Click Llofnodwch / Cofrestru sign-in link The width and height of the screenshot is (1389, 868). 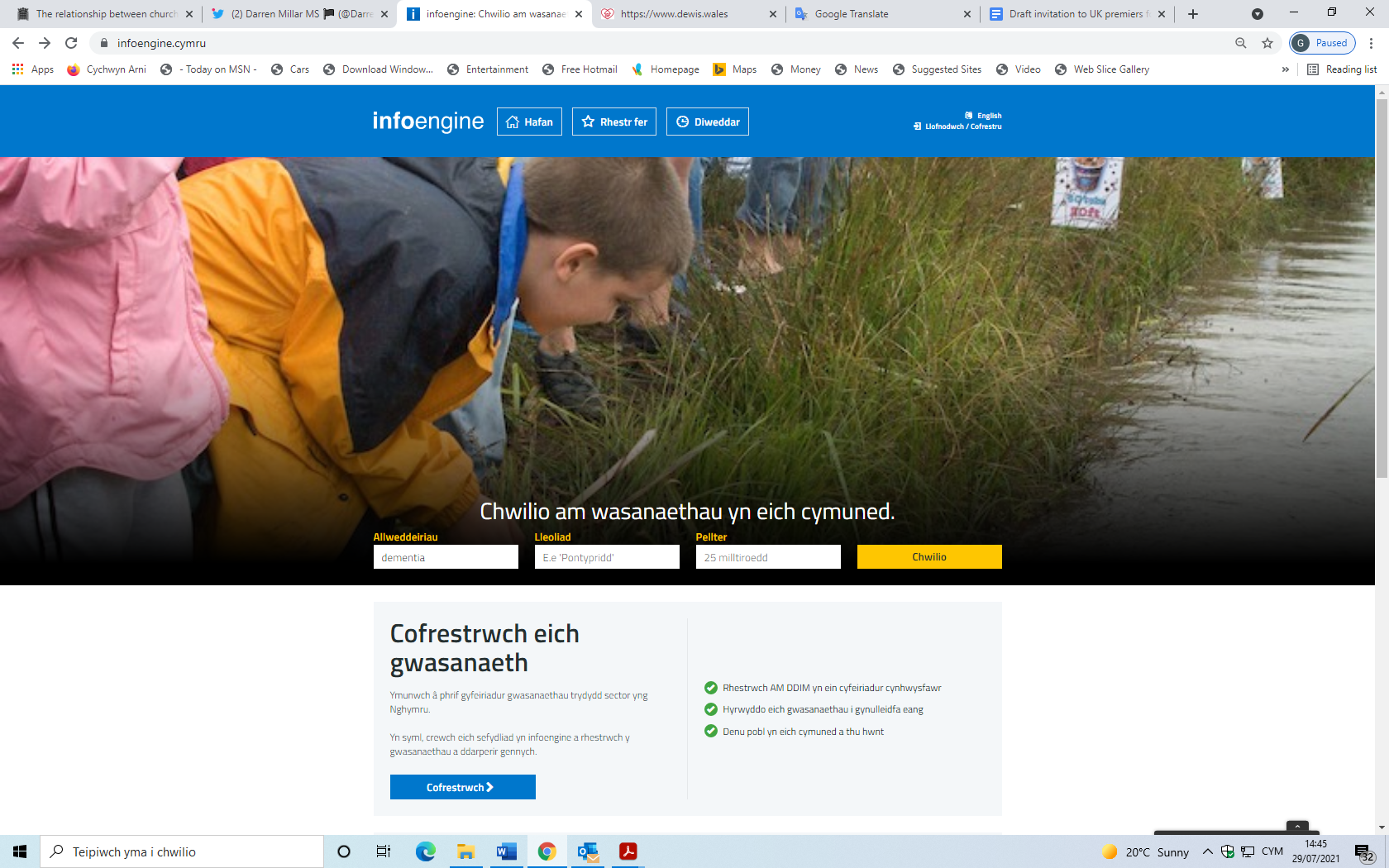962,126
